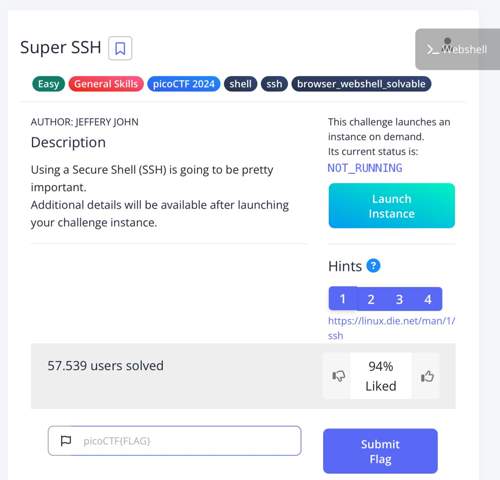Image resolution: width=500 pixels, height=480 pixels.
Task: Bookmark the Super SSH challenge
Action: [120, 48]
